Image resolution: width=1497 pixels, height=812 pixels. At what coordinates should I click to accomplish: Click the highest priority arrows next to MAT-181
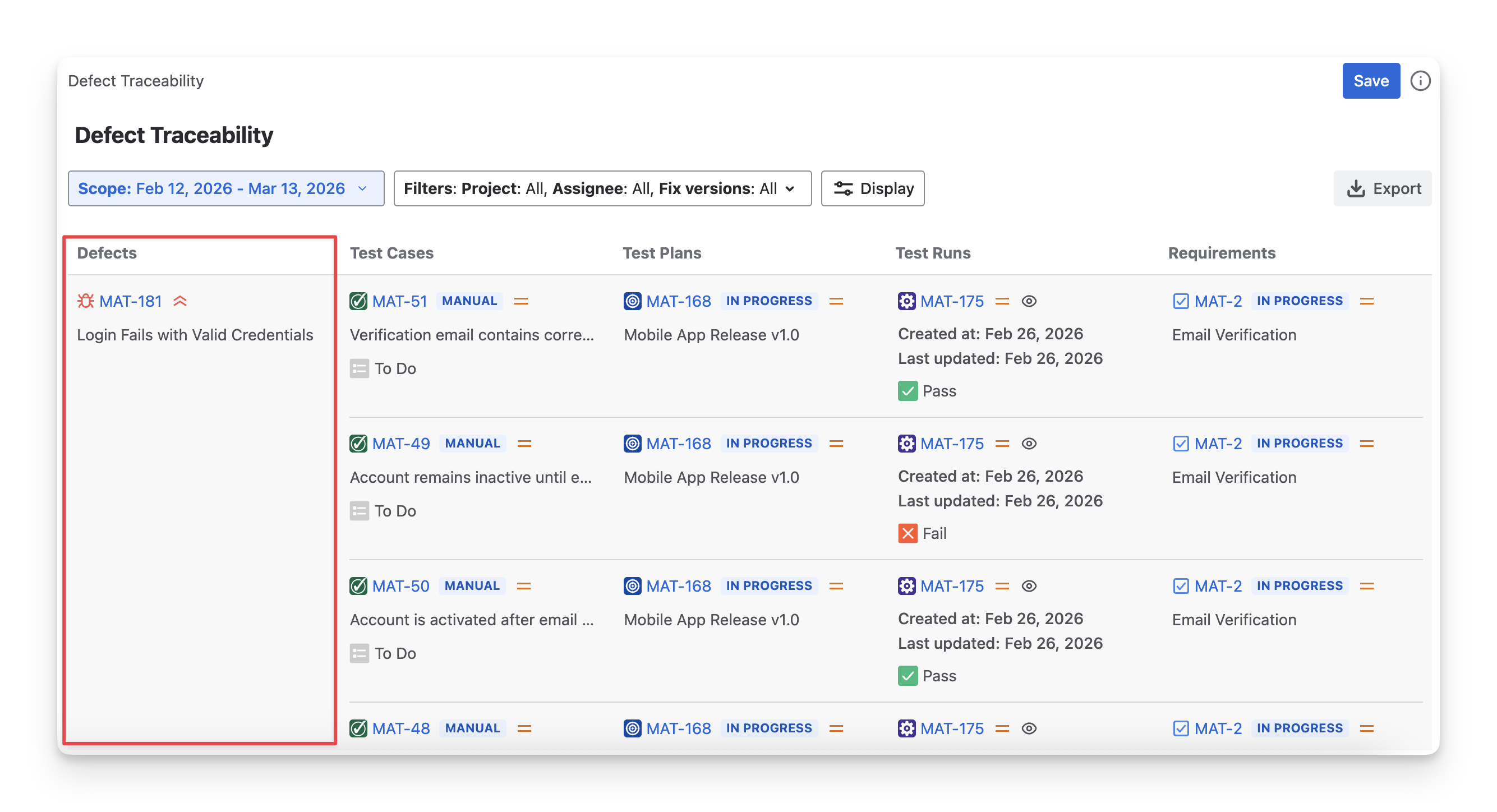tap(180, 301)
